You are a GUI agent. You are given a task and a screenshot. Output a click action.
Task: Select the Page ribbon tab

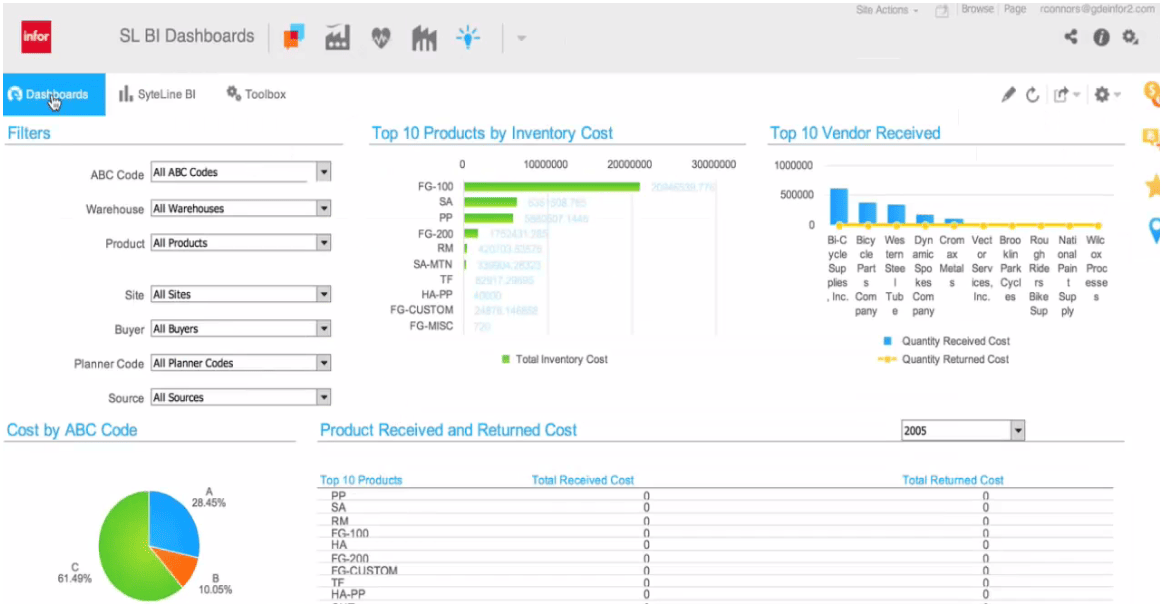coord(1015,9)
